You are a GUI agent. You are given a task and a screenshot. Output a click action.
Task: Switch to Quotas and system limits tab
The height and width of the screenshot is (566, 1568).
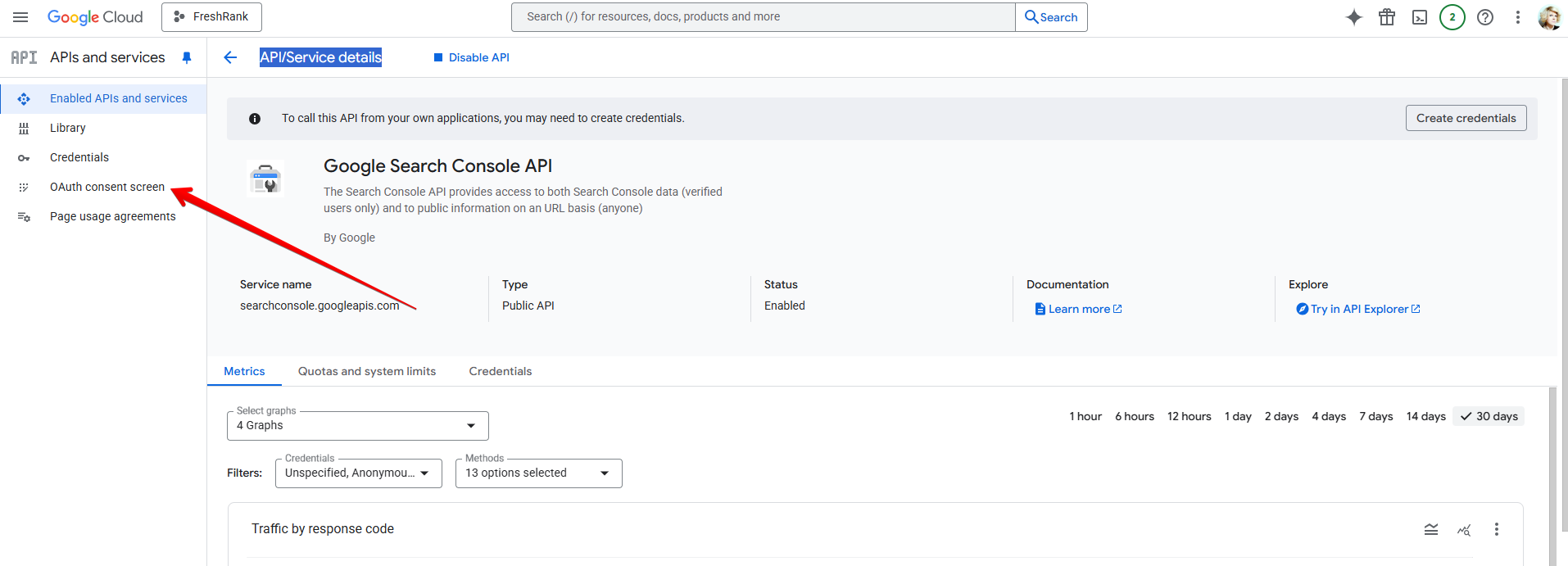click(367, 371)
